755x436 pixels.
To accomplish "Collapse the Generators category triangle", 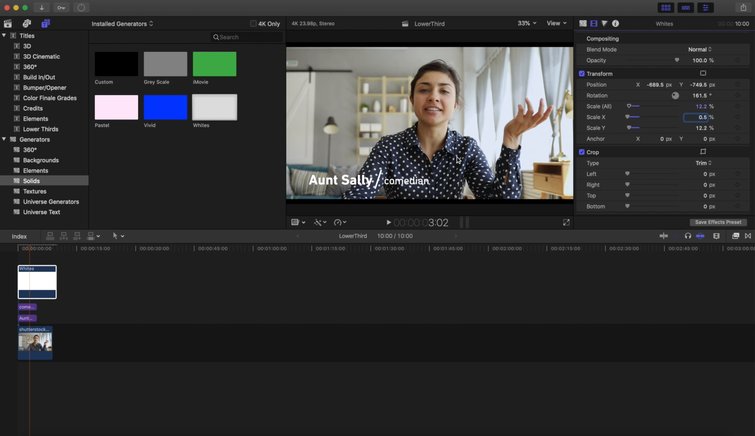I will (x=4, y=139).
